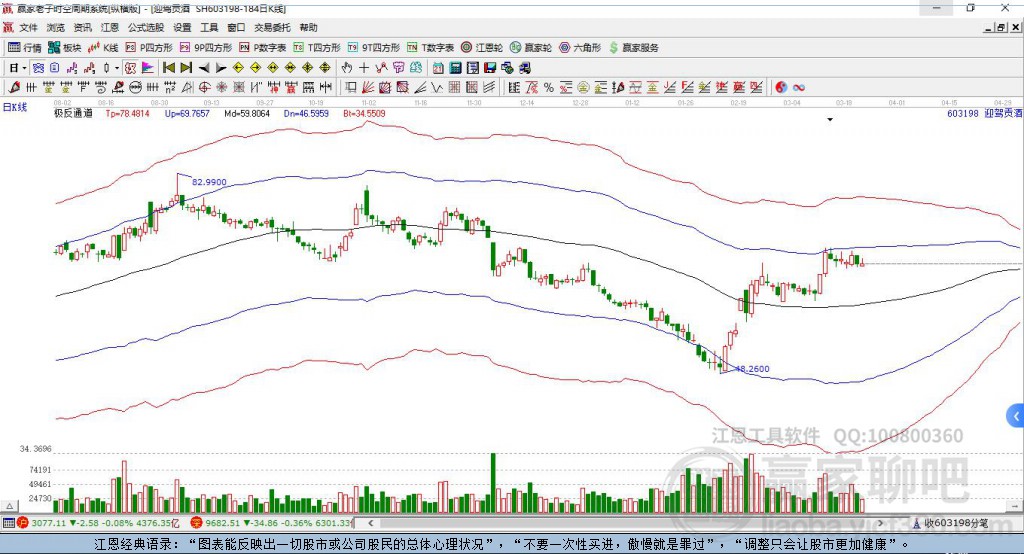Select the zigzag wave line tool
Screen dimensions: 1024x554
(x=437, y=88)
